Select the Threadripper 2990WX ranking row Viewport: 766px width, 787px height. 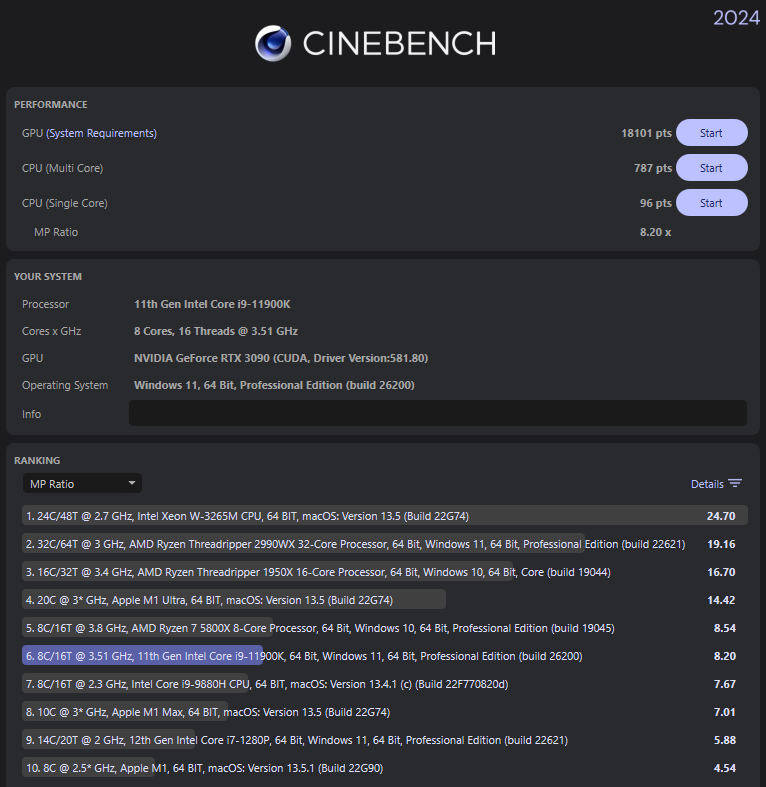pos(385,544)
